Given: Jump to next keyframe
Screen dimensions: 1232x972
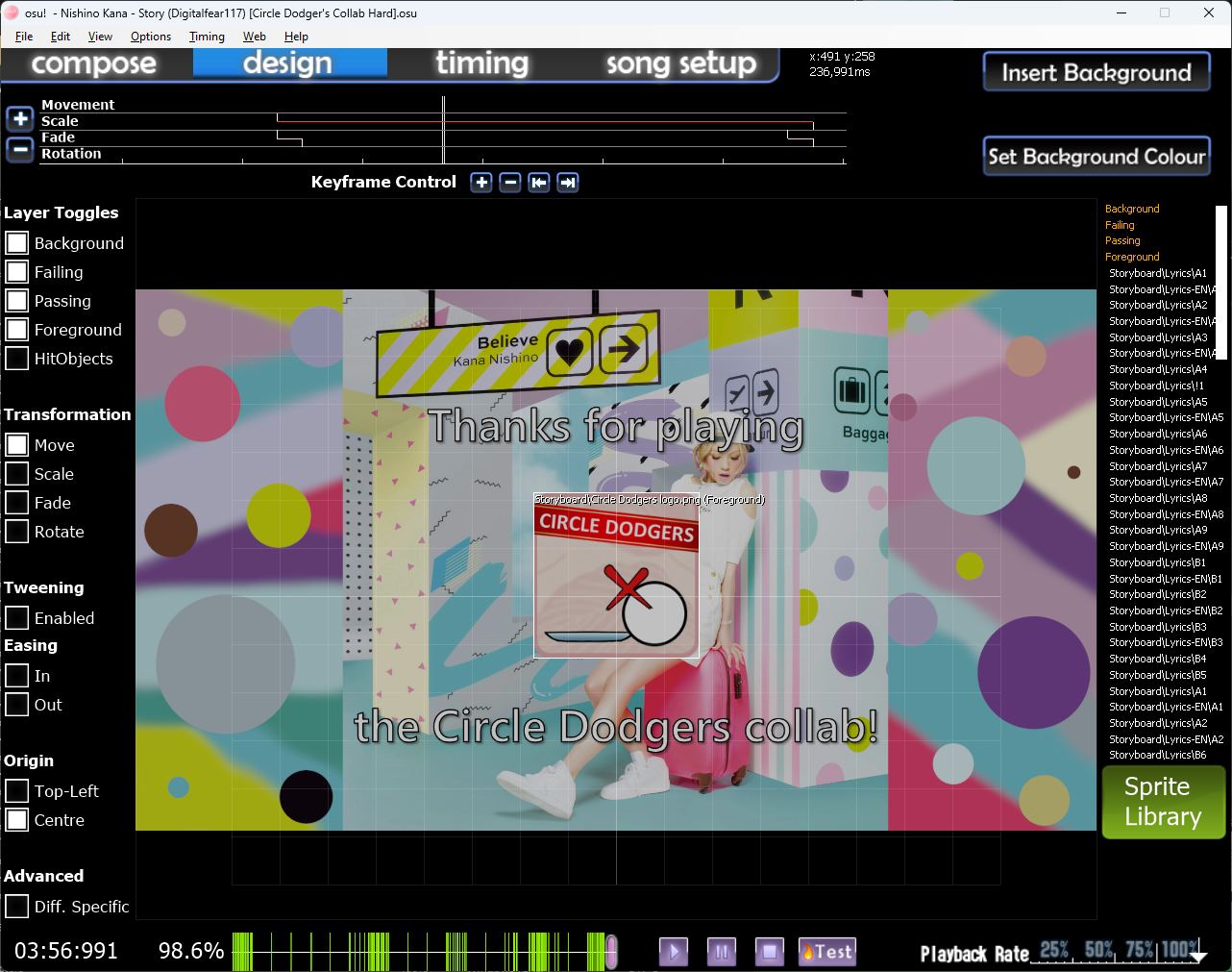Looking at the screenshot, I should 568,183.
